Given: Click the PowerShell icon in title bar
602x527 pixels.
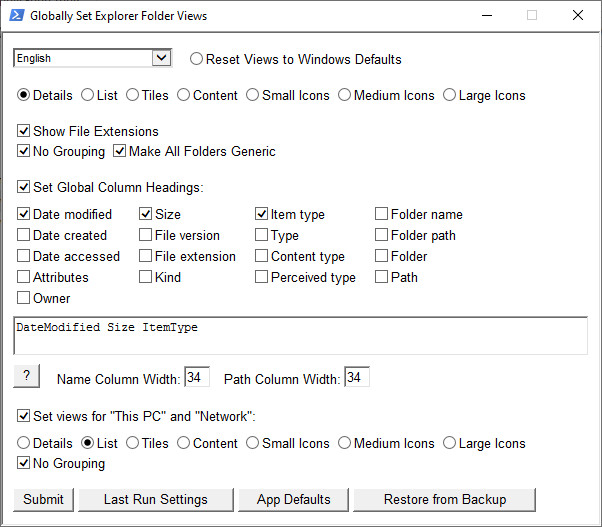Looking at the screenshot, I should point(17,15).
